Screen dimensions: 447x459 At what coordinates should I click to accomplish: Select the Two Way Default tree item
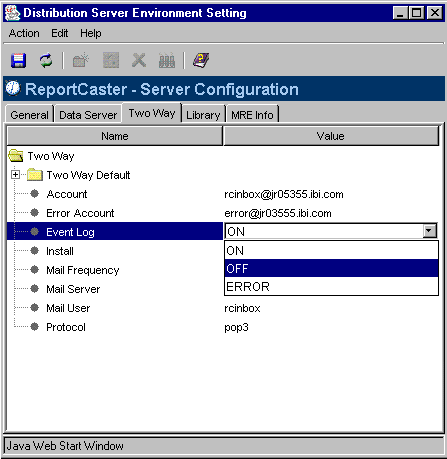click(x=88, y=175)
